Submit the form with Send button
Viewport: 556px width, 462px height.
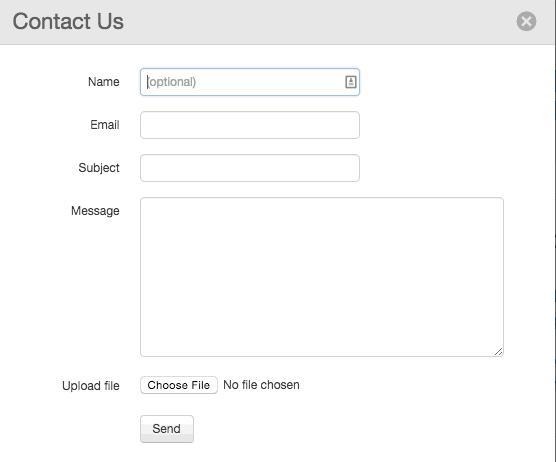pyautogui.click(x=167, y=429)
